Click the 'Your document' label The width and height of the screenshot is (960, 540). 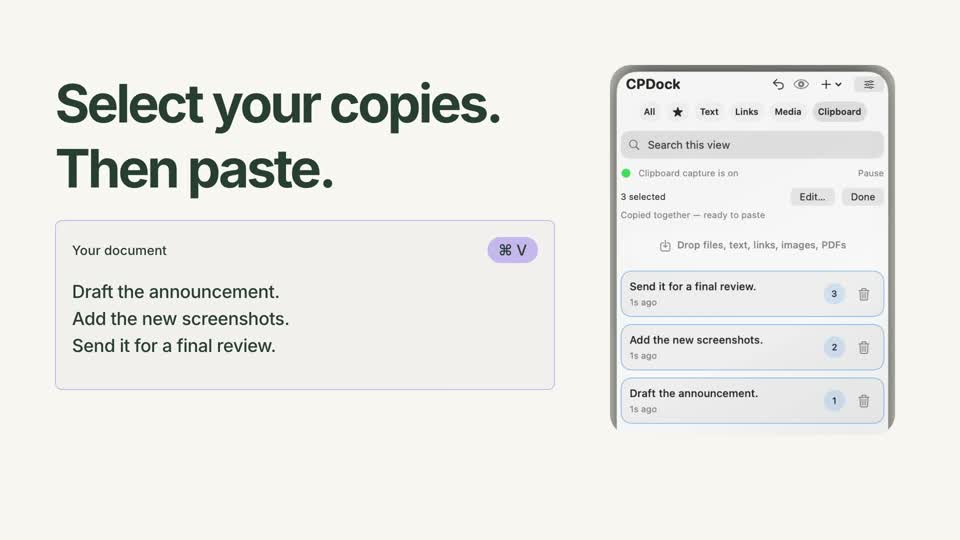pyautogui.click(x=119, y=250)
